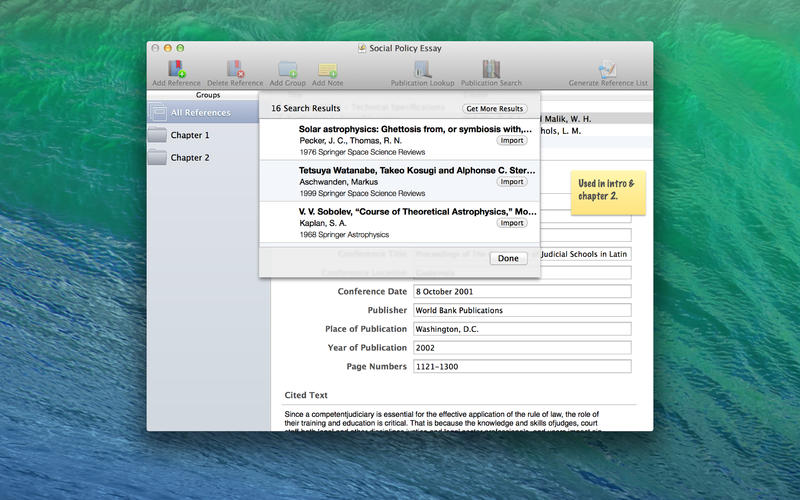Image resolution: width=800 pixels, height=500 pixels.
Task: Click the Delete Reference toolbar icon
Action: [235, 69]
